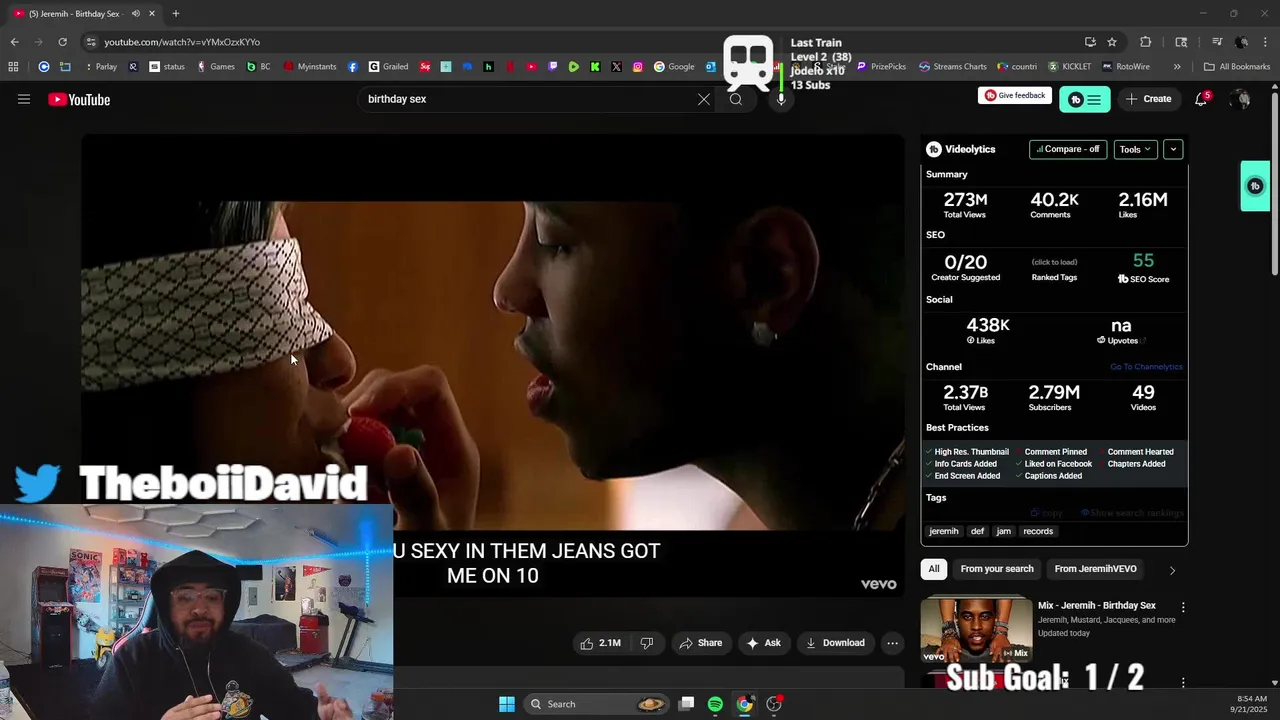The width and height of the screenshot is (1280, 720).
Task: Share the video
Action: point(700,643)
